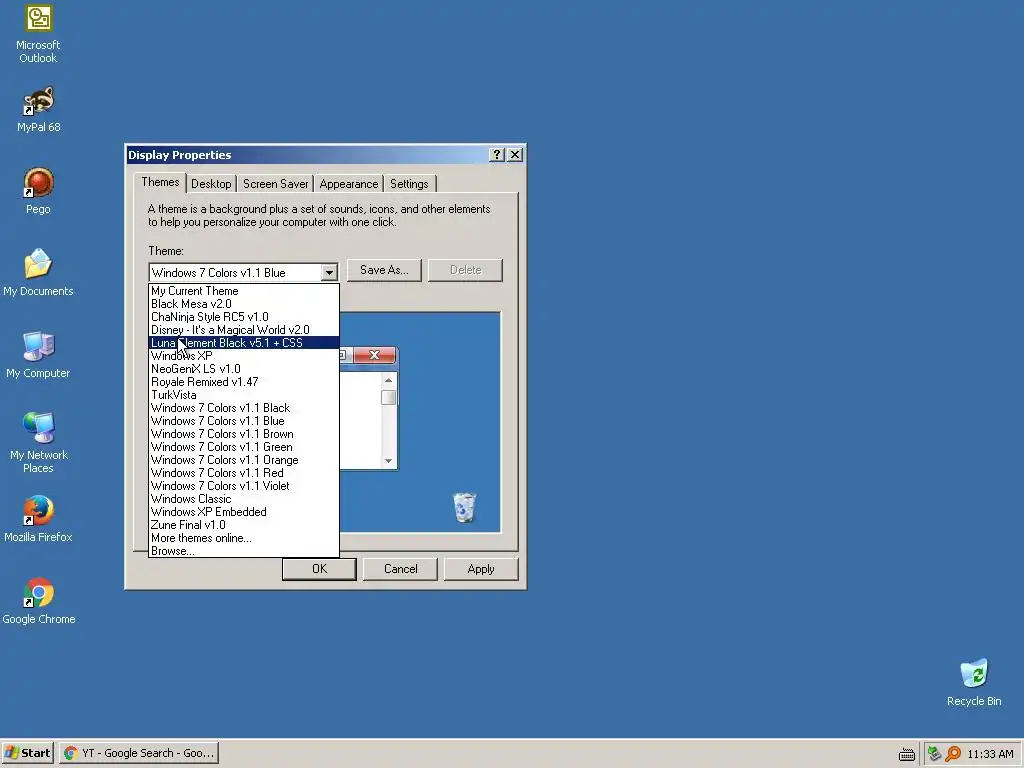
Task: Switch to the Appearance tab
Action: (349, 184)
